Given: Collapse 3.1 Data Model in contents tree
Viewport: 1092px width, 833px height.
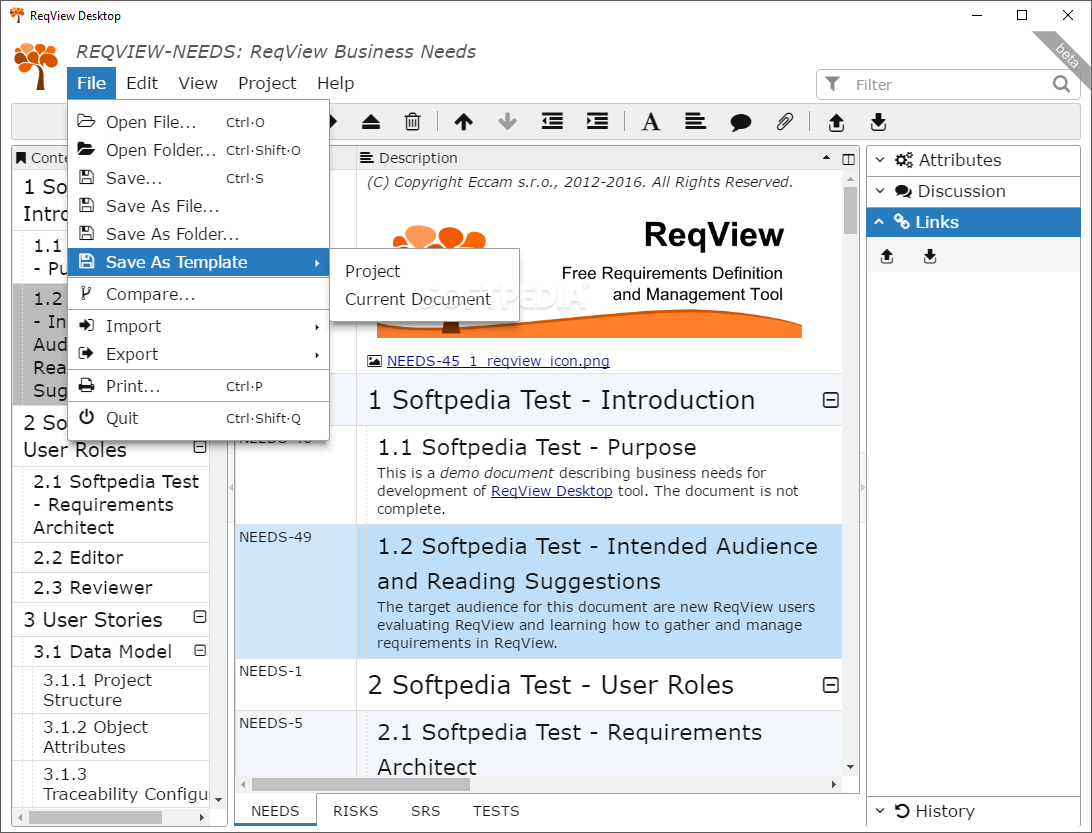Looking at the screenshot, I should click(200, 651).
